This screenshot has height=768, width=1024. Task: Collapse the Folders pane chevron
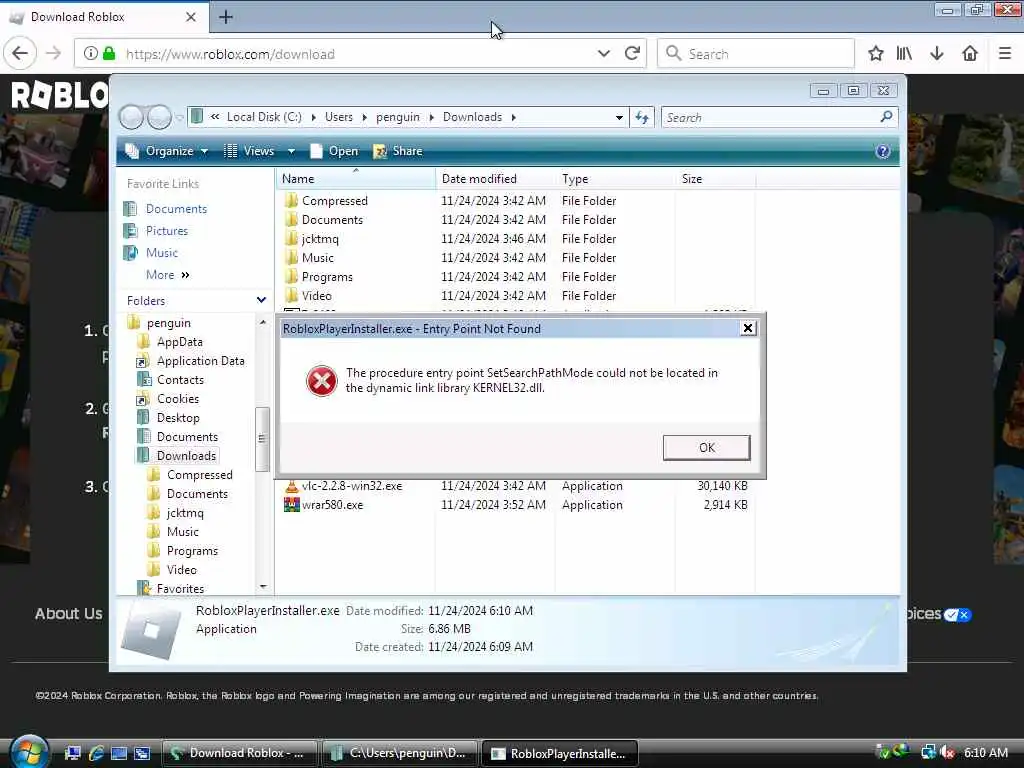[x=261, y=300]
